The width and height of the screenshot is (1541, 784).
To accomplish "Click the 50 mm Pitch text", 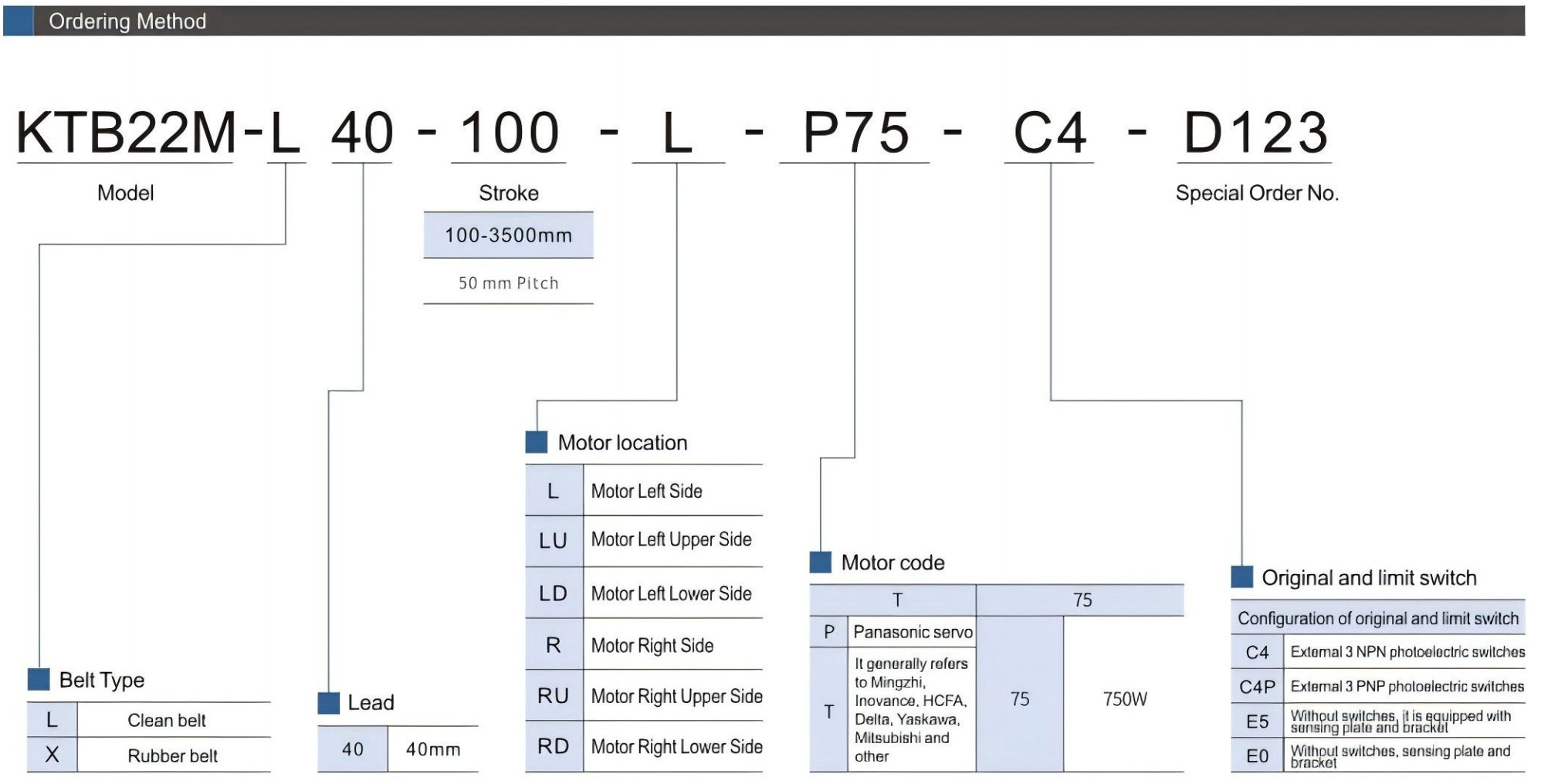I will (x=508, y=283).
